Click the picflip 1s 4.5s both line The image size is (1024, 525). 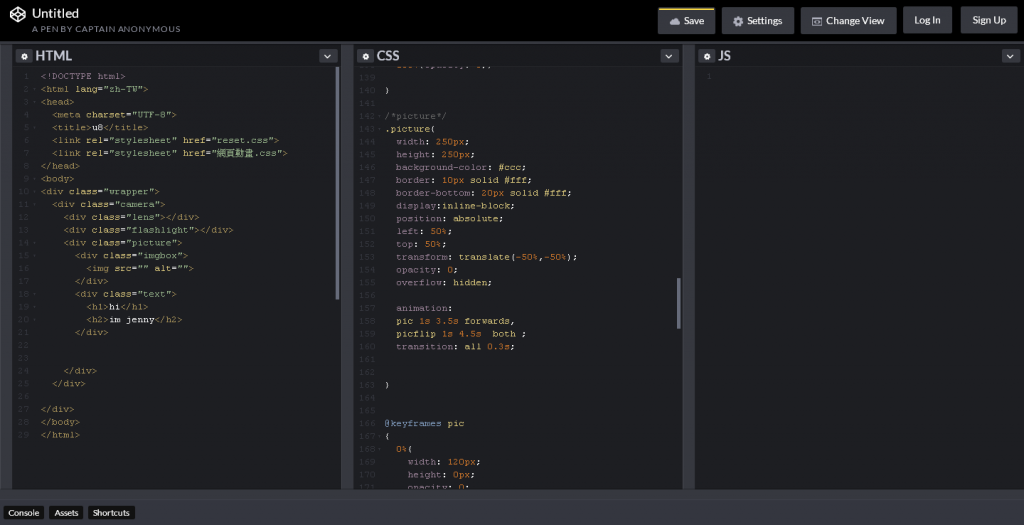pos(460,334)
